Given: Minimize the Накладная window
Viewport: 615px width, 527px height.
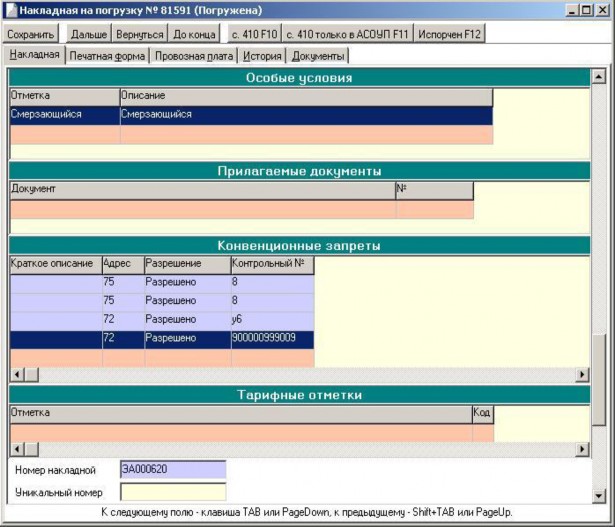Looking at the screenshot, I should (x=572, y=10).
